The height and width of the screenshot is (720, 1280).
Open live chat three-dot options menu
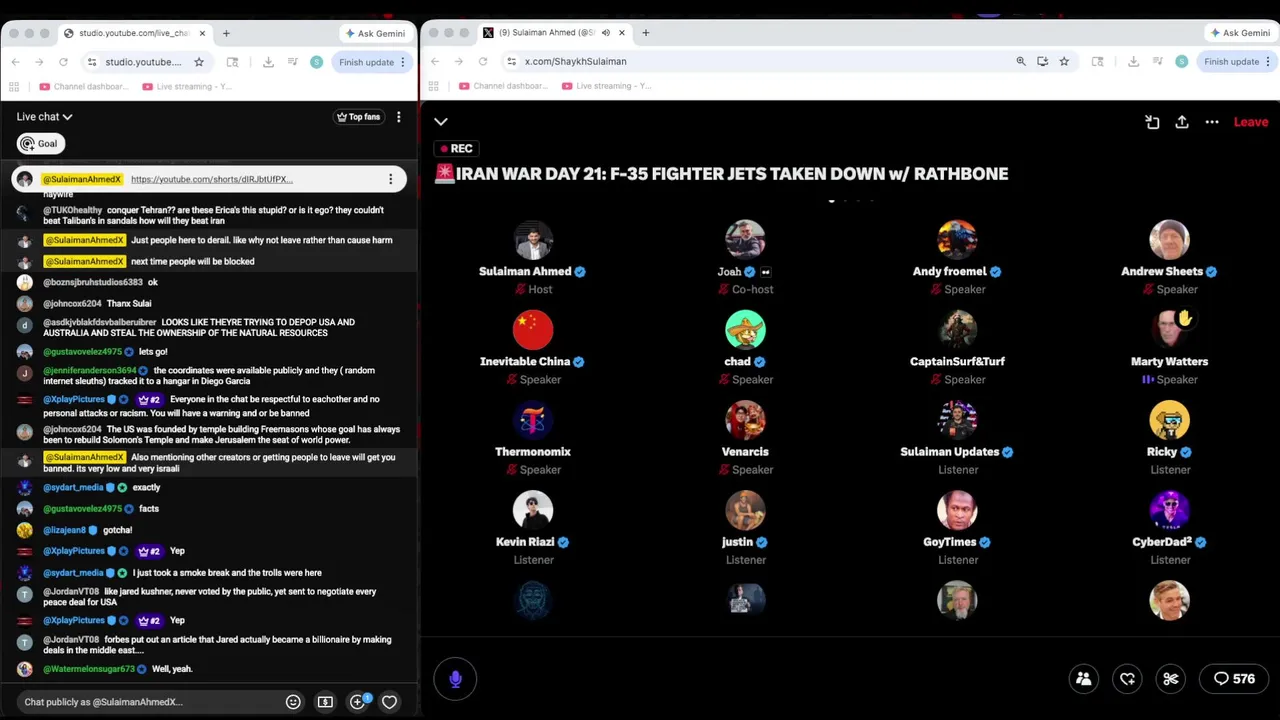(x=398, y=117)
